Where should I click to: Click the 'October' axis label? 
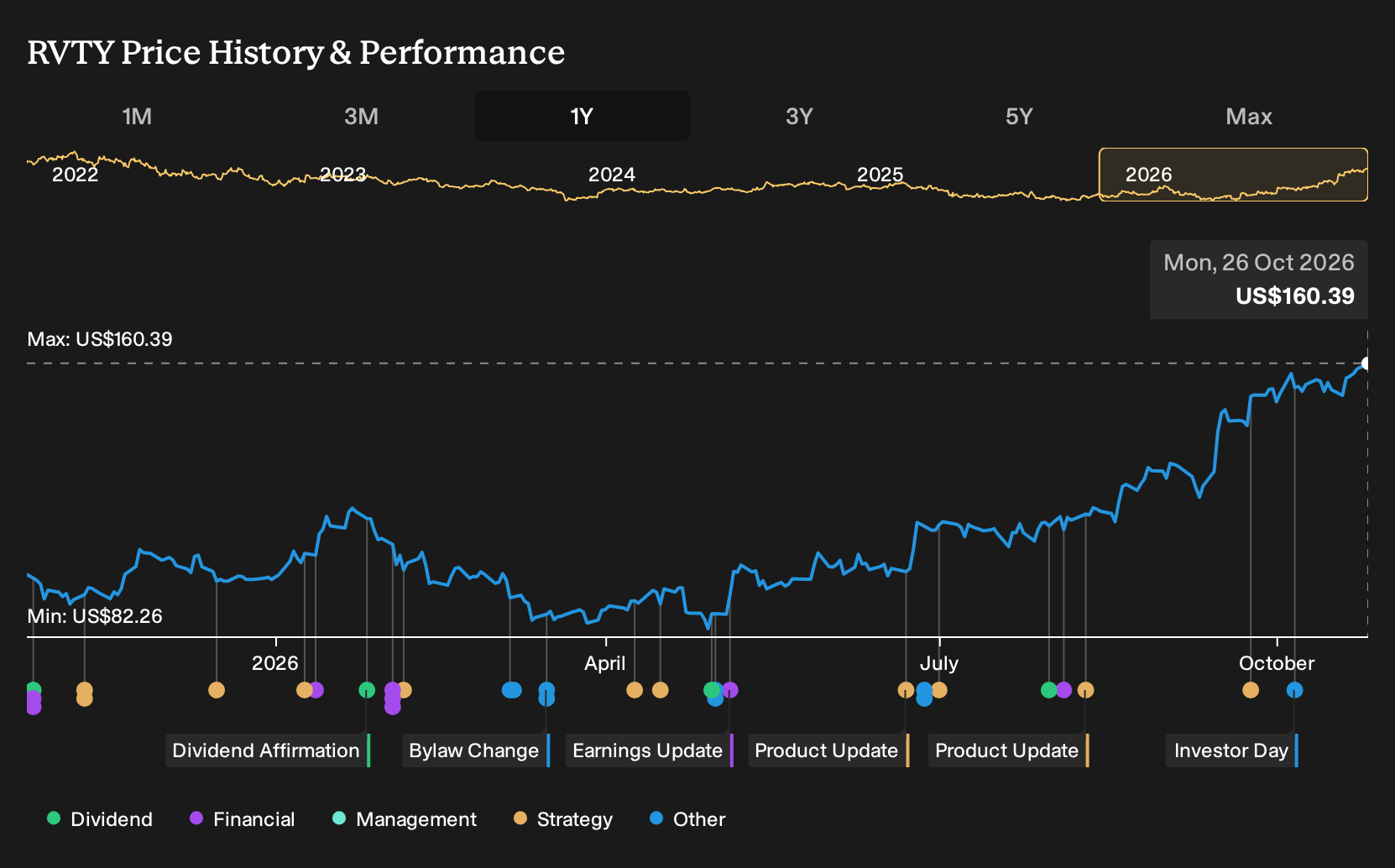1277,663
